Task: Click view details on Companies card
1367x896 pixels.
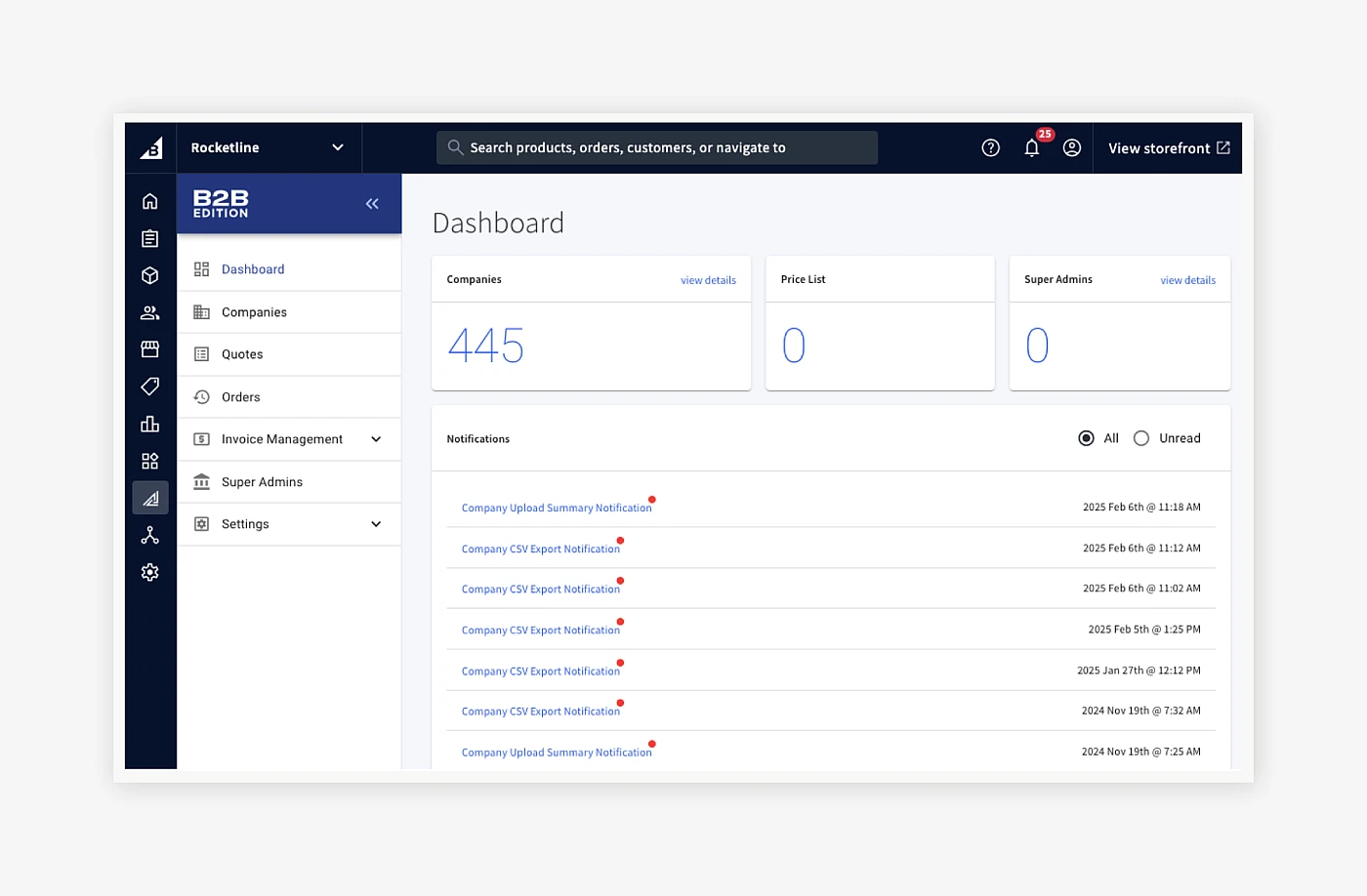Action: [x=708, y=280]
